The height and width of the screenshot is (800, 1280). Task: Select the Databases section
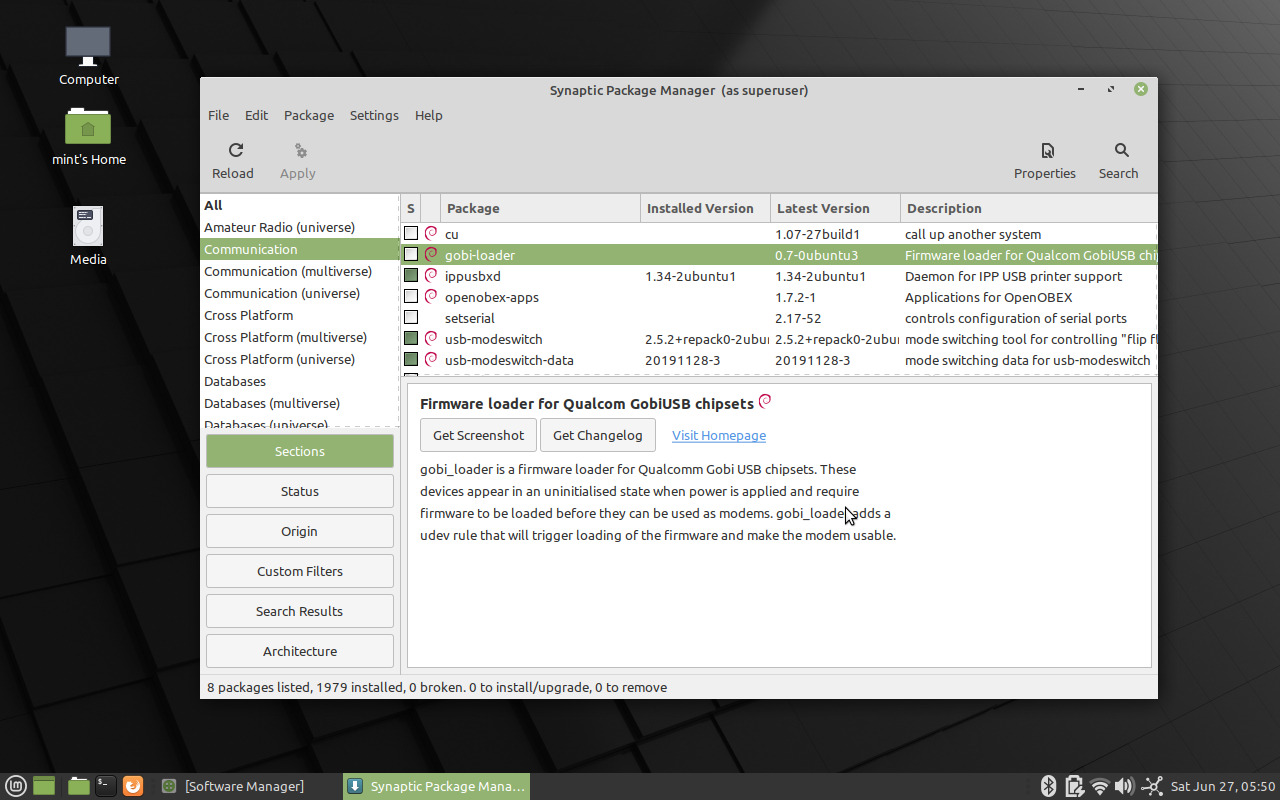point(234,381)
